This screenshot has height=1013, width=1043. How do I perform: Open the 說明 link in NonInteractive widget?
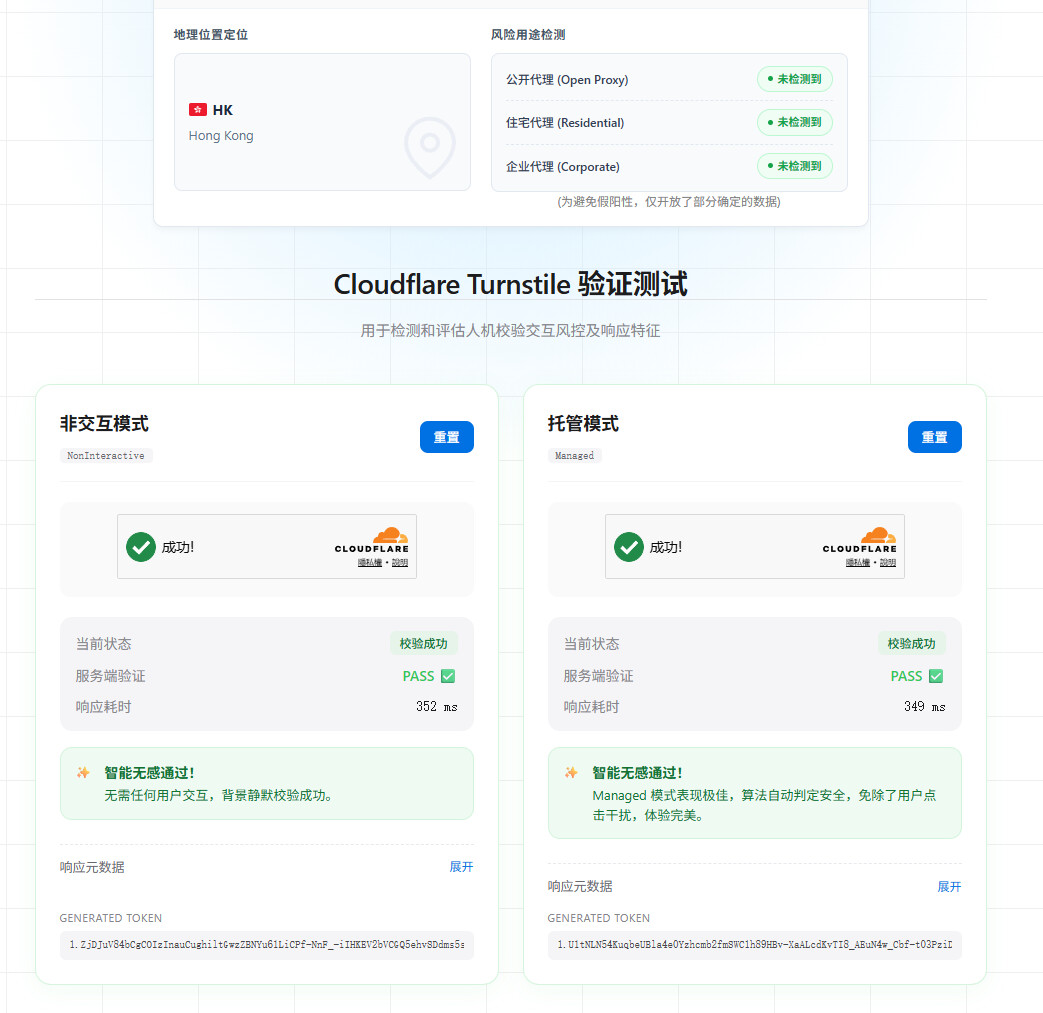point(400,563)
